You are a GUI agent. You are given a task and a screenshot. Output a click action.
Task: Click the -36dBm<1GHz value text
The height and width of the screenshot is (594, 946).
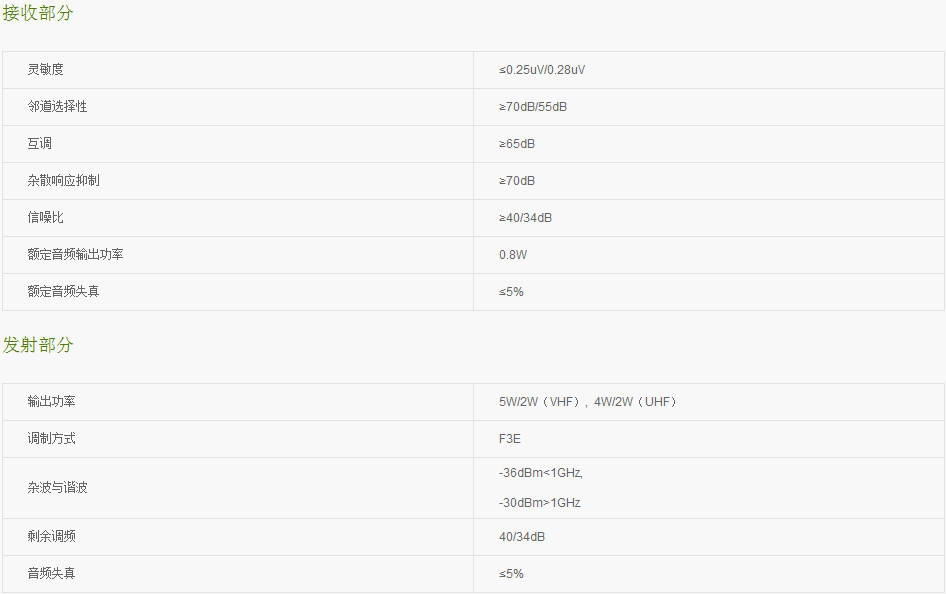pyautogui.click(x=541, y=473)
